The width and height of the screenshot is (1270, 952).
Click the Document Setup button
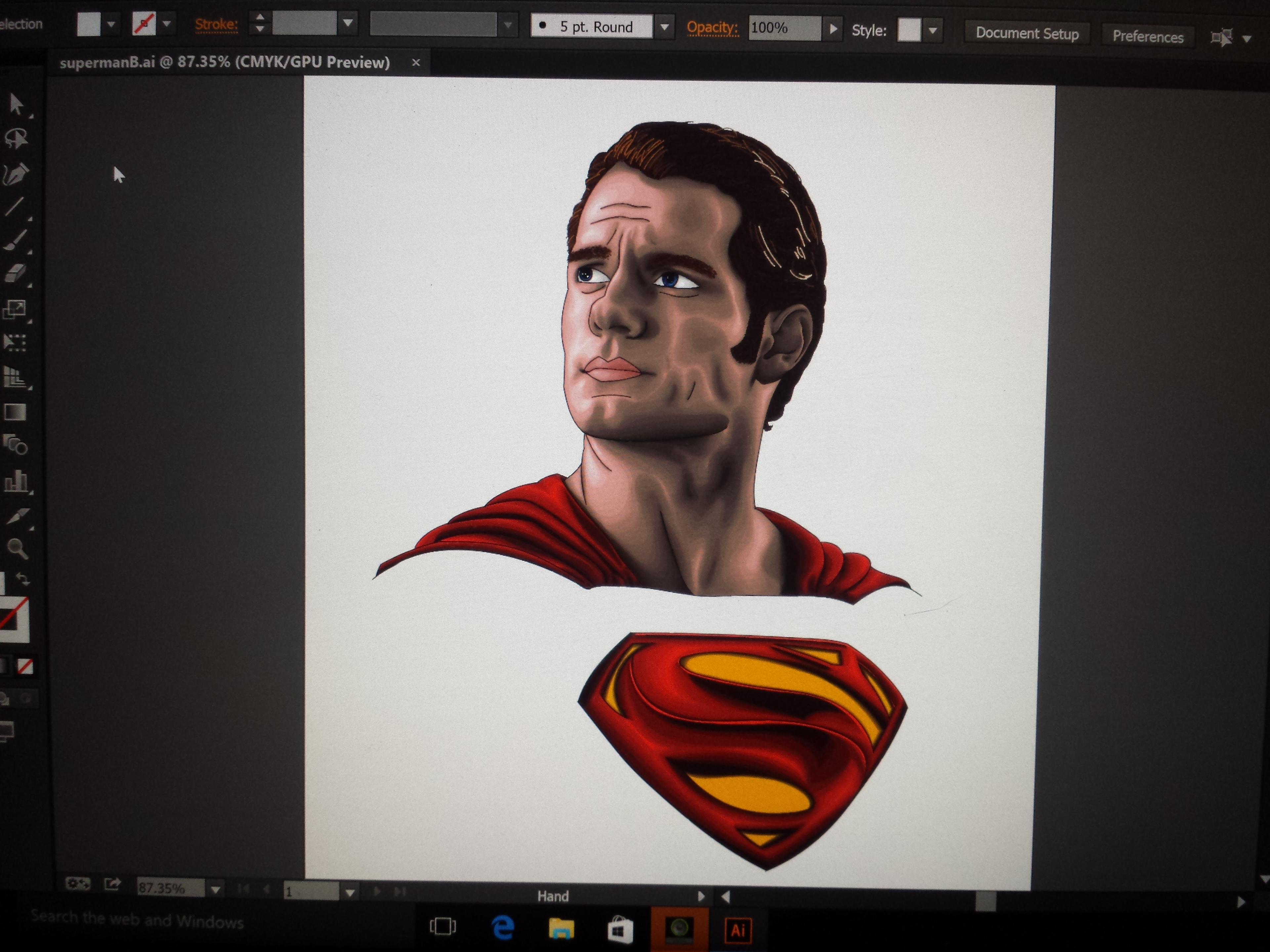click(x=1027, y=33)
